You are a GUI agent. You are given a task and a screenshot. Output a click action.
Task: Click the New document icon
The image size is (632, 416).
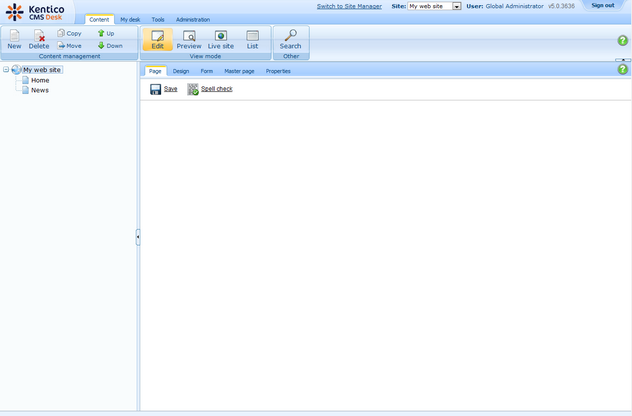(14, 36)
